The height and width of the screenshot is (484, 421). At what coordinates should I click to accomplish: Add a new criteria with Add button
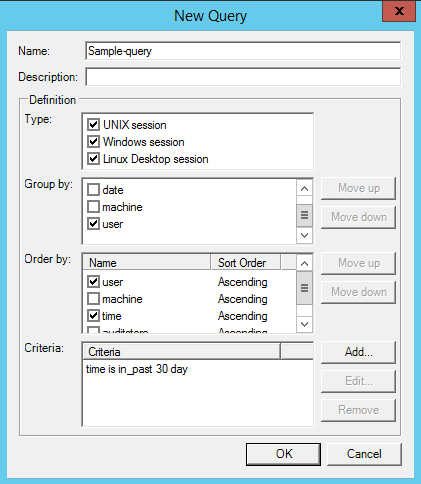click(x=358, y=352)
